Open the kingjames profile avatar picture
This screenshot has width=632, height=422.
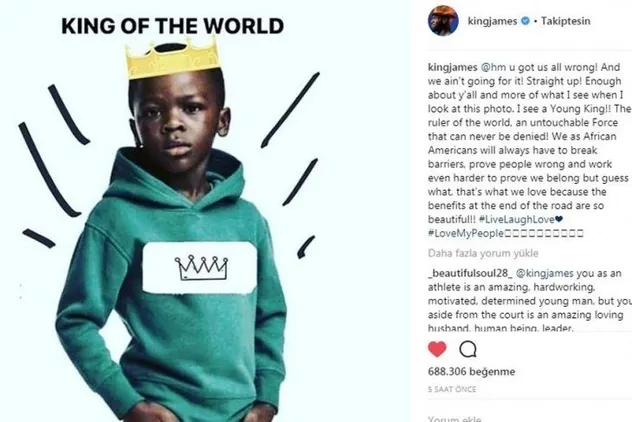click(443, 21)
